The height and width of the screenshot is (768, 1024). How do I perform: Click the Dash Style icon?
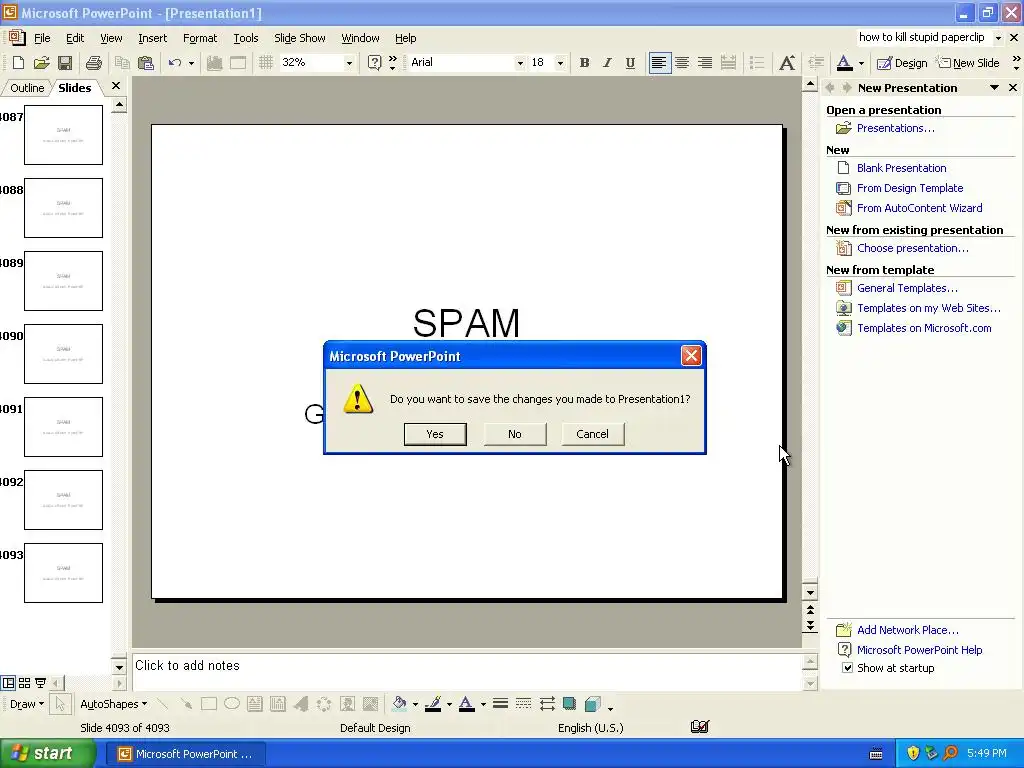click(523, 704)
